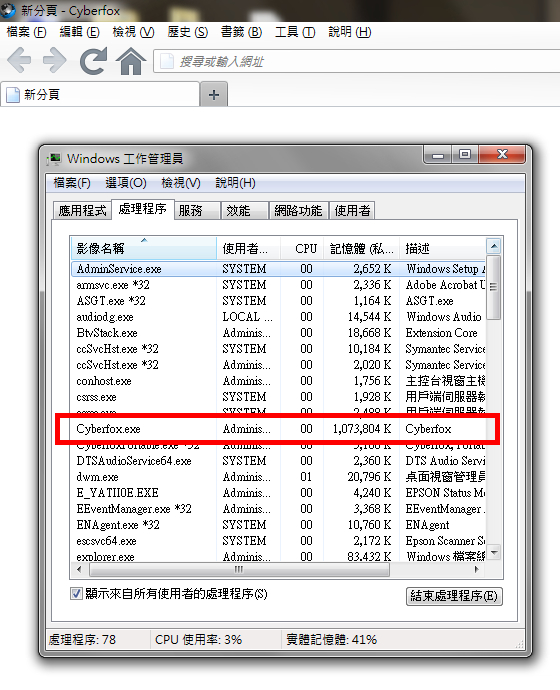
Task: Minimize the Windows 工作管理員 window
Action: tap(438, 155)
